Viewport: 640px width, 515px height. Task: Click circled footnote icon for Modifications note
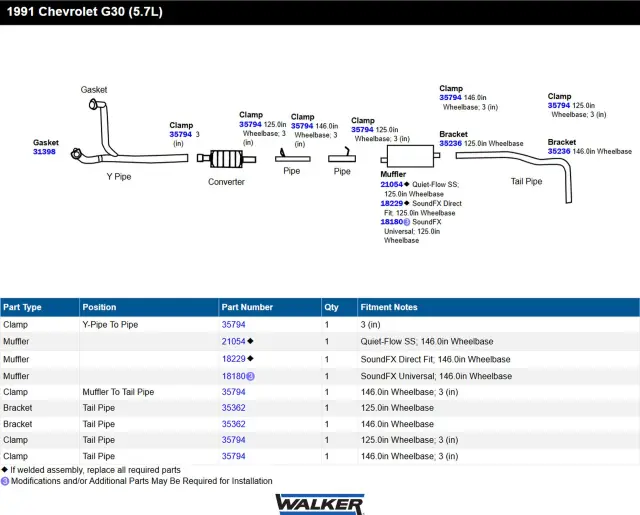5,481
